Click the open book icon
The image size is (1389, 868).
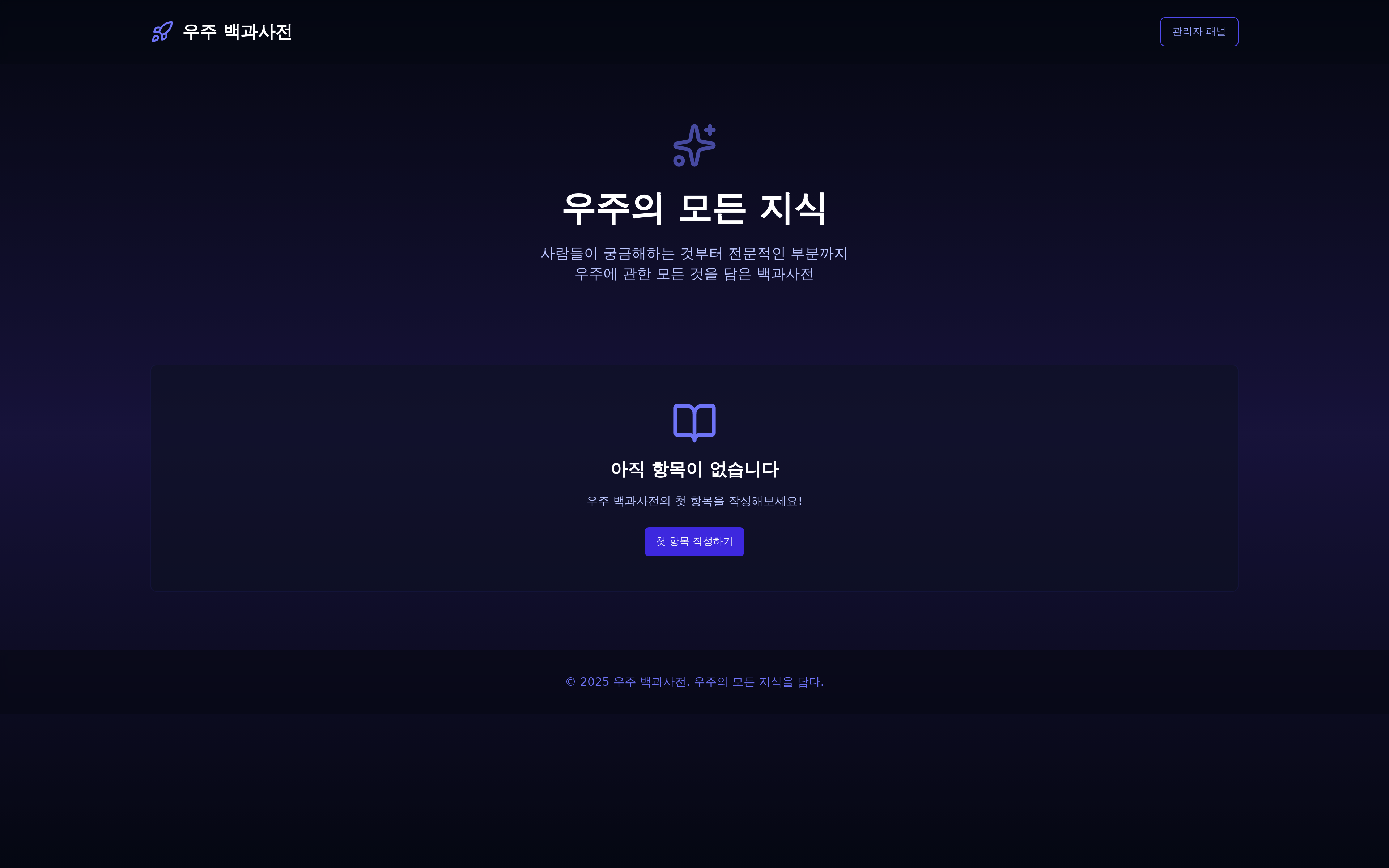(x=694, y=422)
